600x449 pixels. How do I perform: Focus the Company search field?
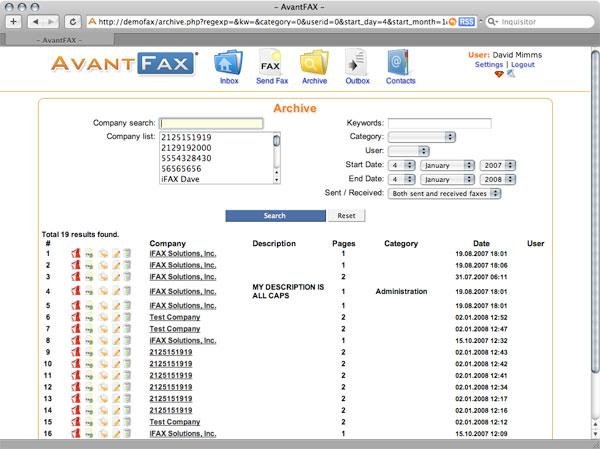click(x=211, y=123)
